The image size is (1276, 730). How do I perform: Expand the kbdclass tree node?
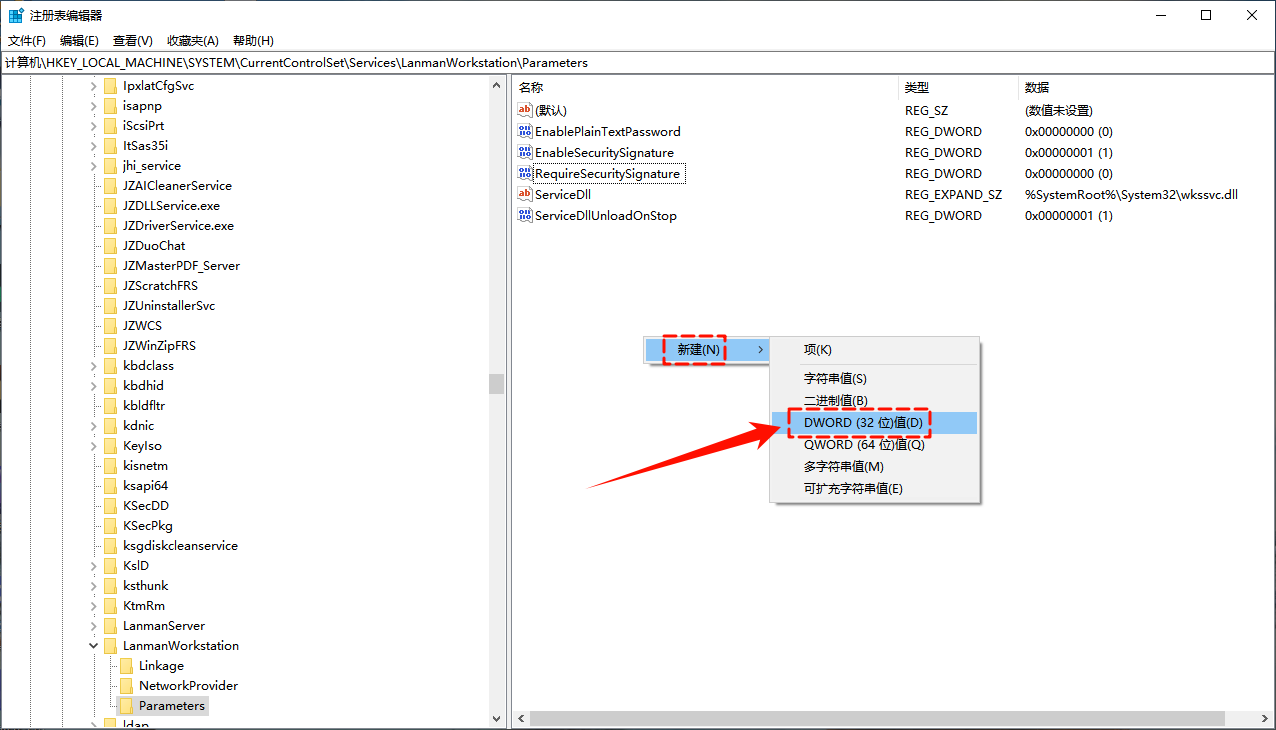(x=94, y=366)
